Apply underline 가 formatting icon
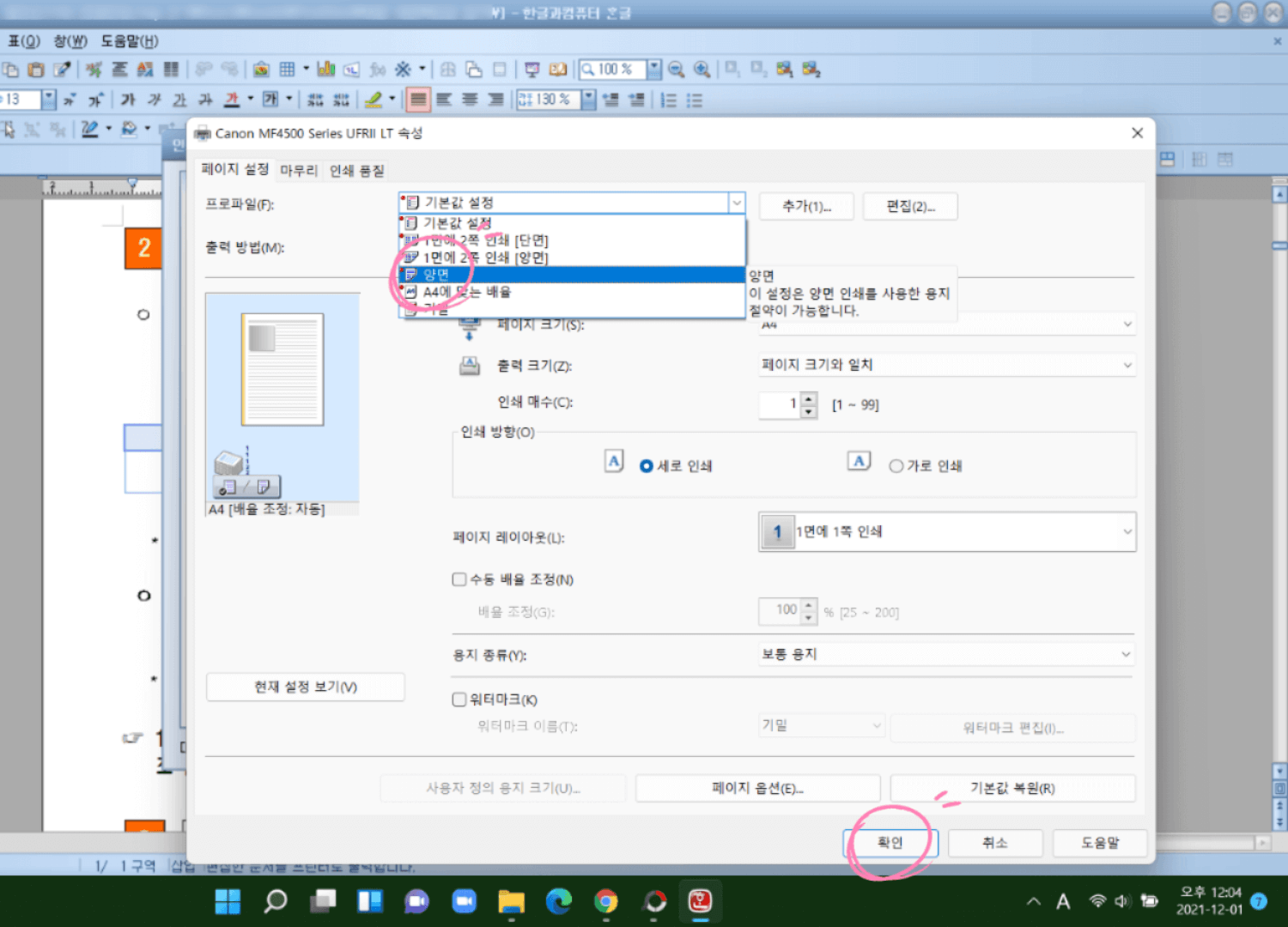 pyautogui.click(x=179, y=100)
